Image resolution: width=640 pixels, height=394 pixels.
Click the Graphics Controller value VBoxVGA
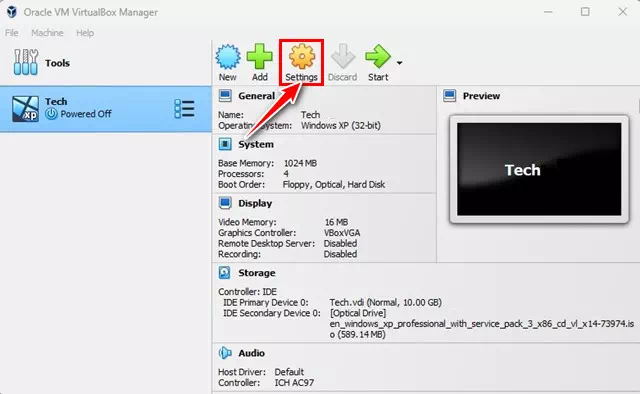point(342,233)
